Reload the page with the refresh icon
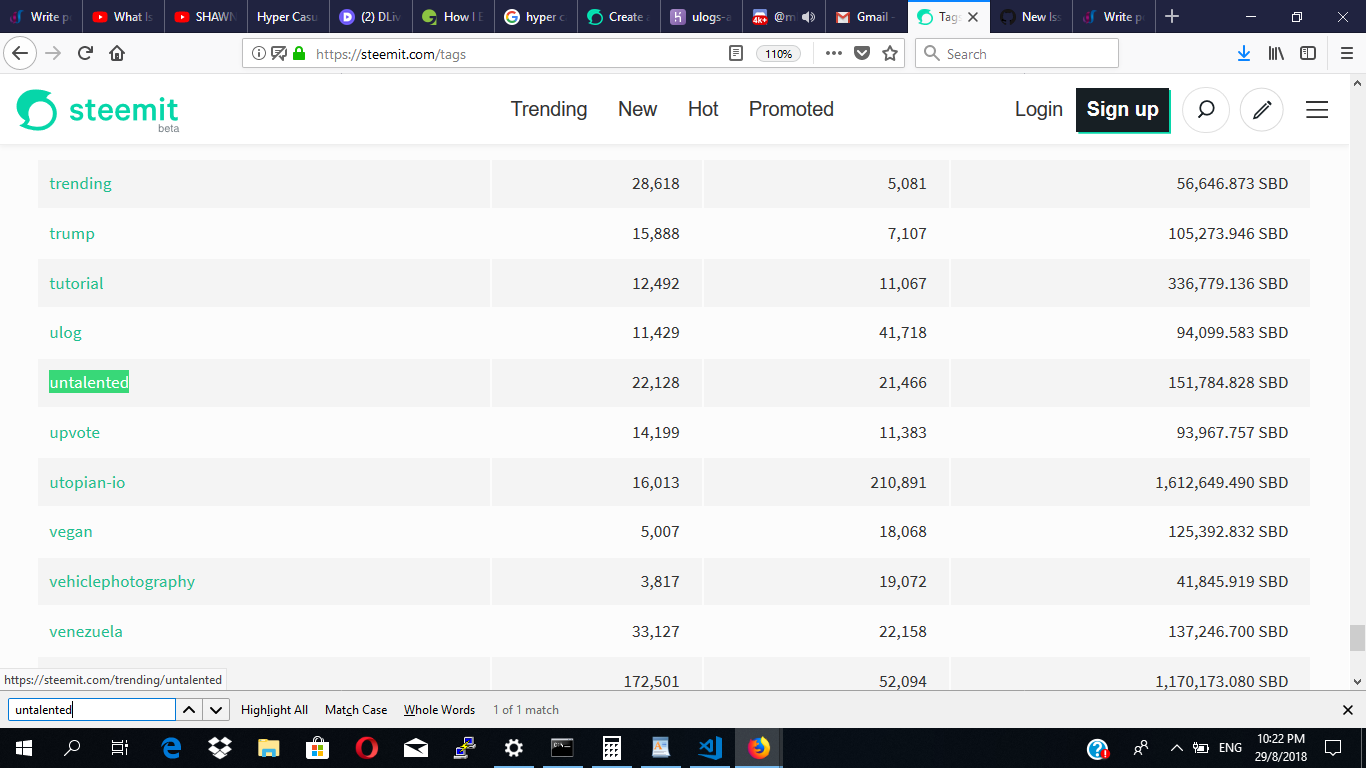The height and width of the screenshot is (768, 1366). tap(86, 54)
